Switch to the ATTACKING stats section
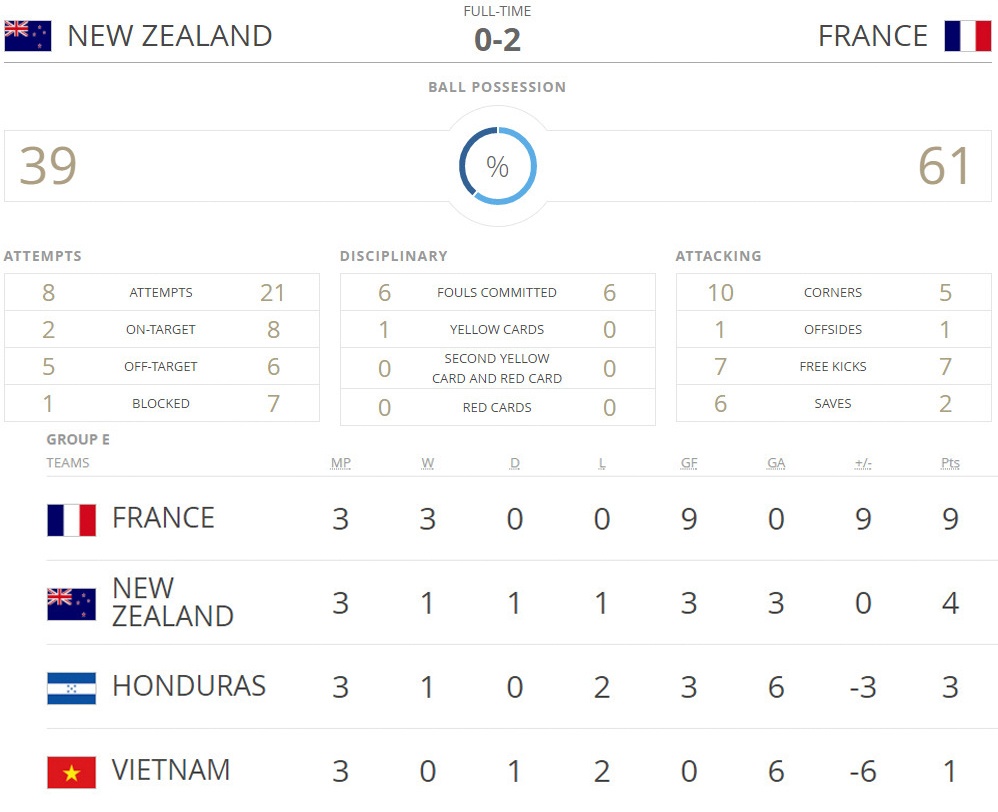 [718, 256]
